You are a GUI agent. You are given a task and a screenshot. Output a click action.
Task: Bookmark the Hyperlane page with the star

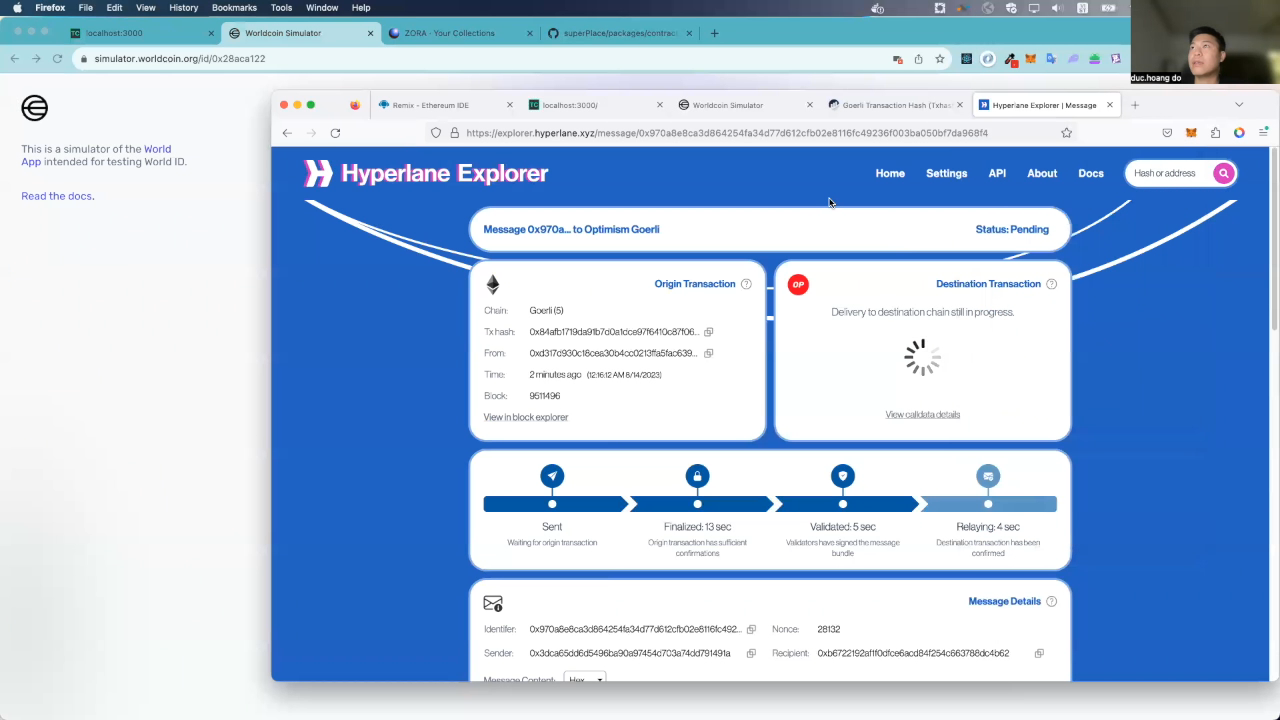coord(1066,133)
